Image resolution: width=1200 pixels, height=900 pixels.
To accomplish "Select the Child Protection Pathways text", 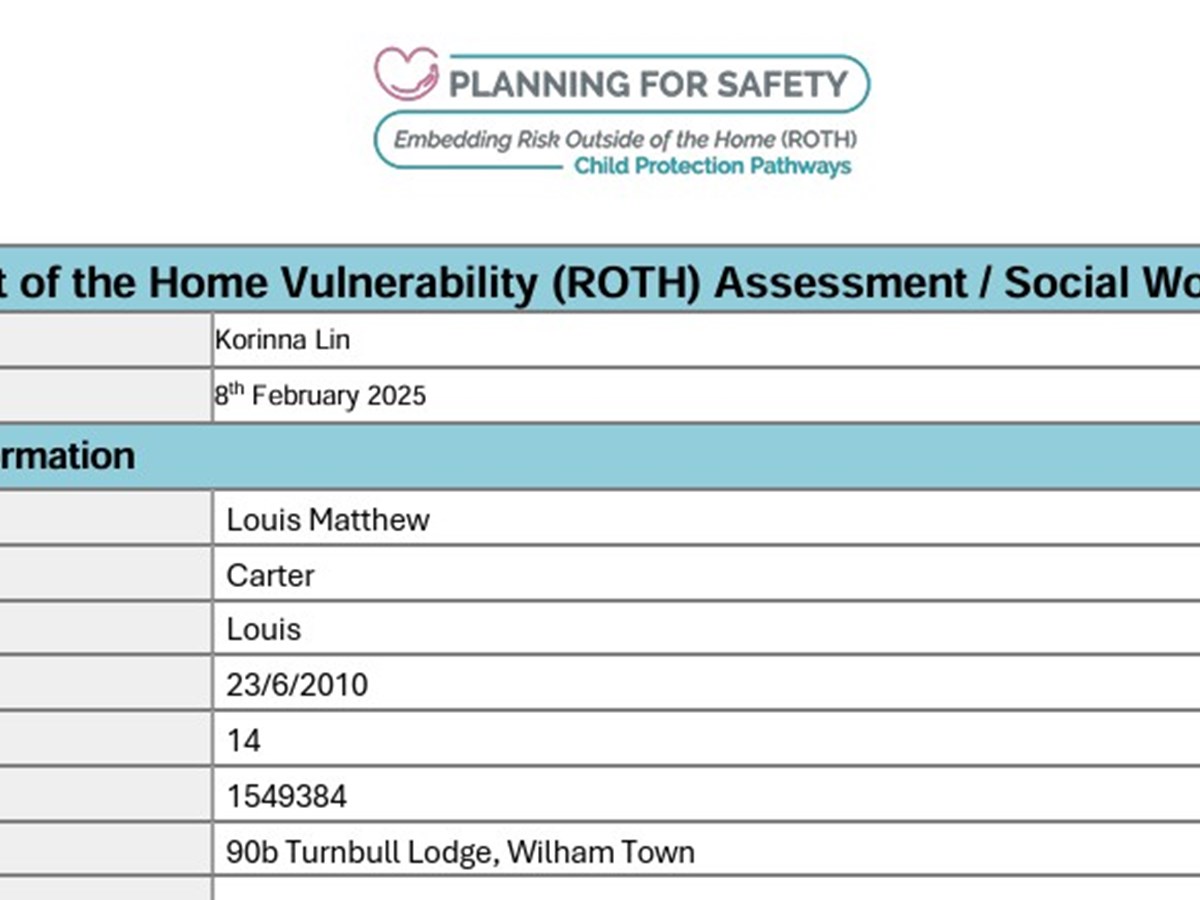I will click(712, 166).
